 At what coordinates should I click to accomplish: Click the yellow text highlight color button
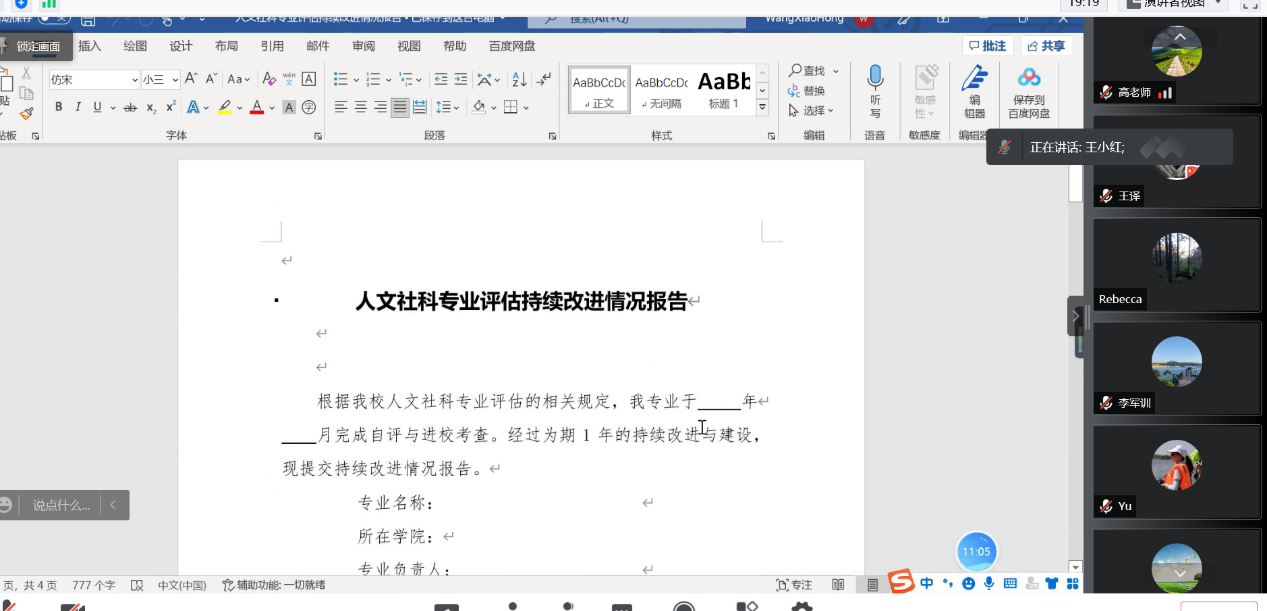225,107
